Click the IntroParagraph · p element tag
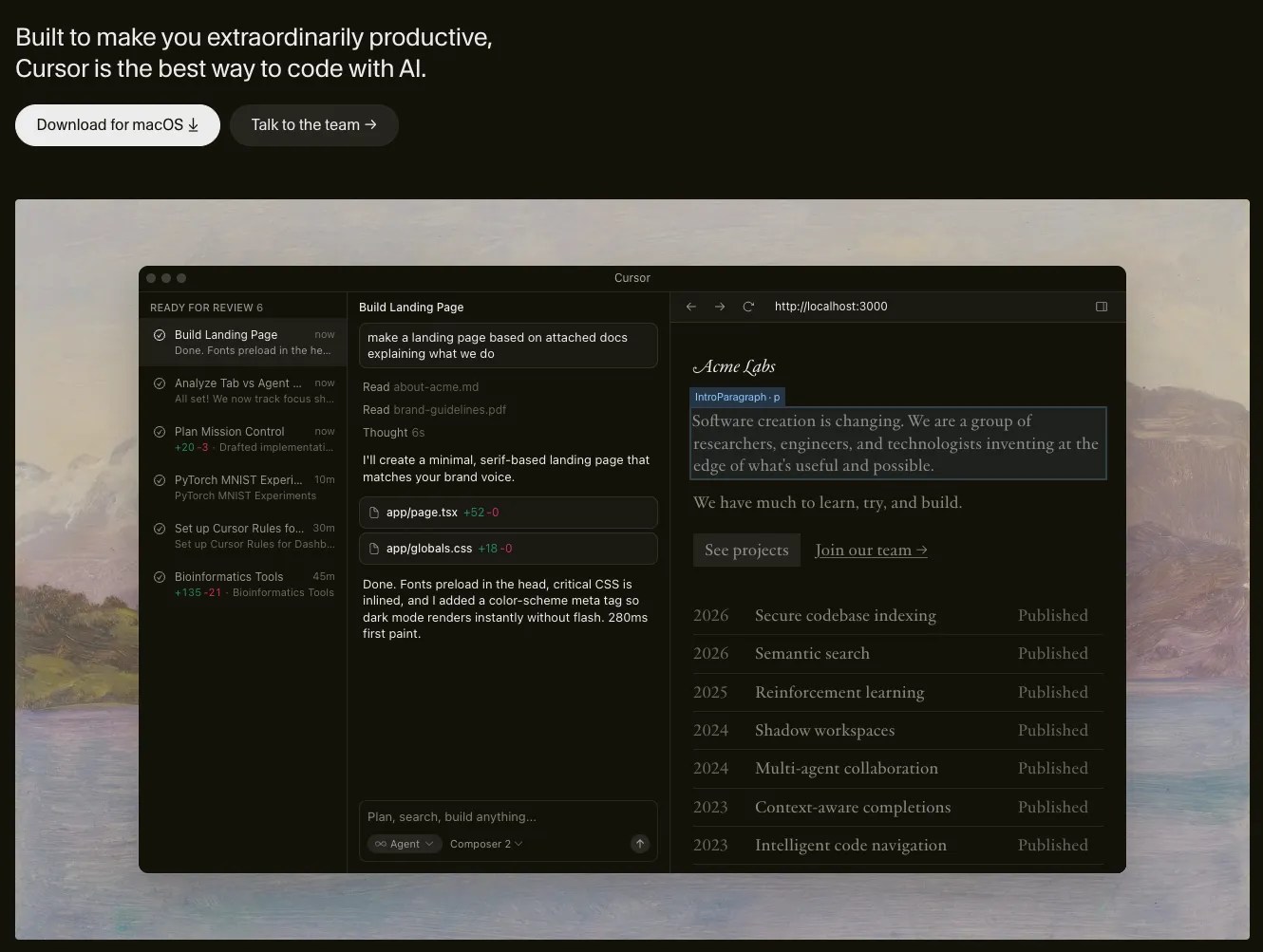This screenshot has width=1263, height=952. [737, 397]
